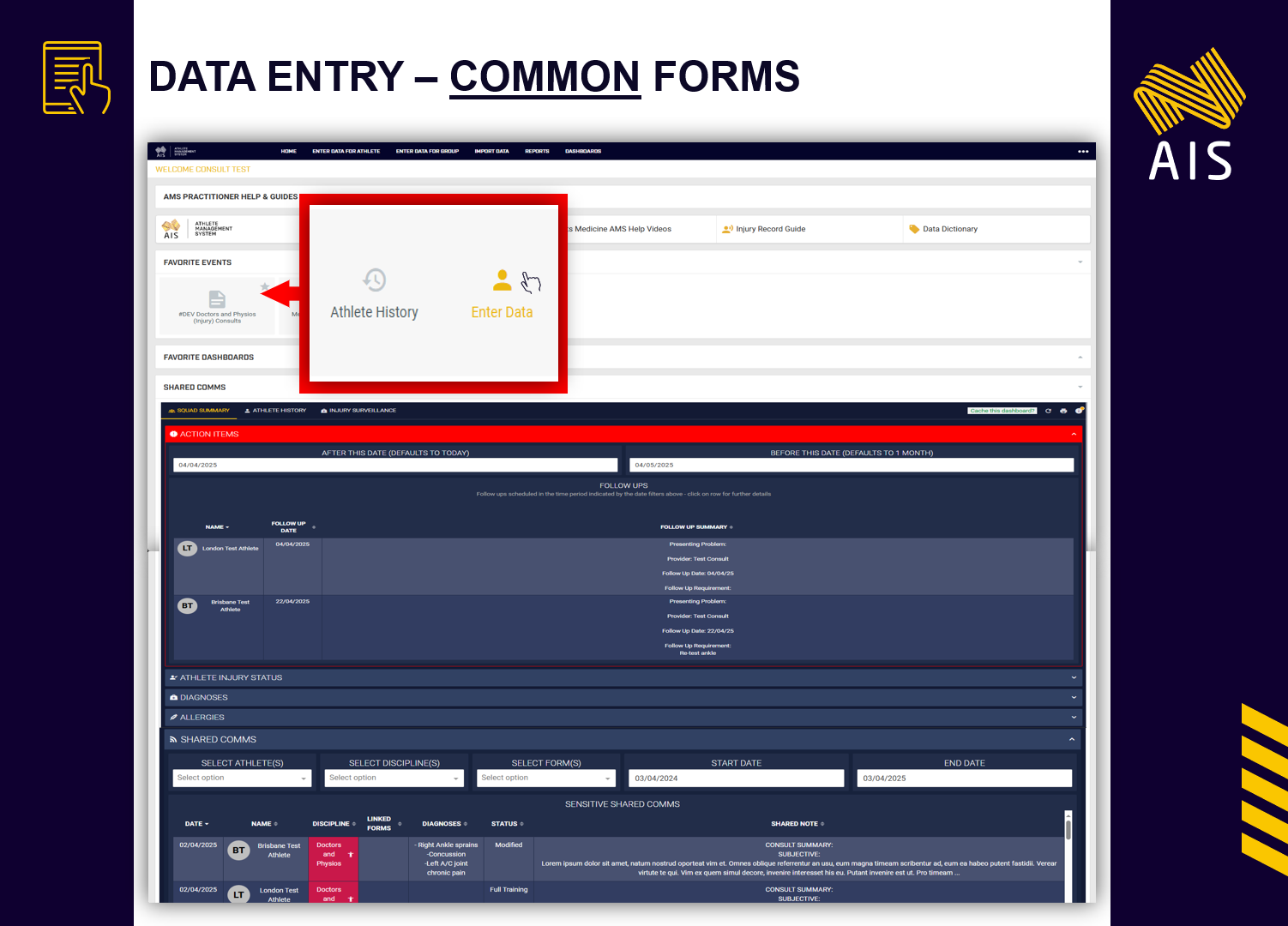Screen dimensions: 1288x926
Task: Click the presentation icon in the slide's top-left corner
Action: coord(76,78)
